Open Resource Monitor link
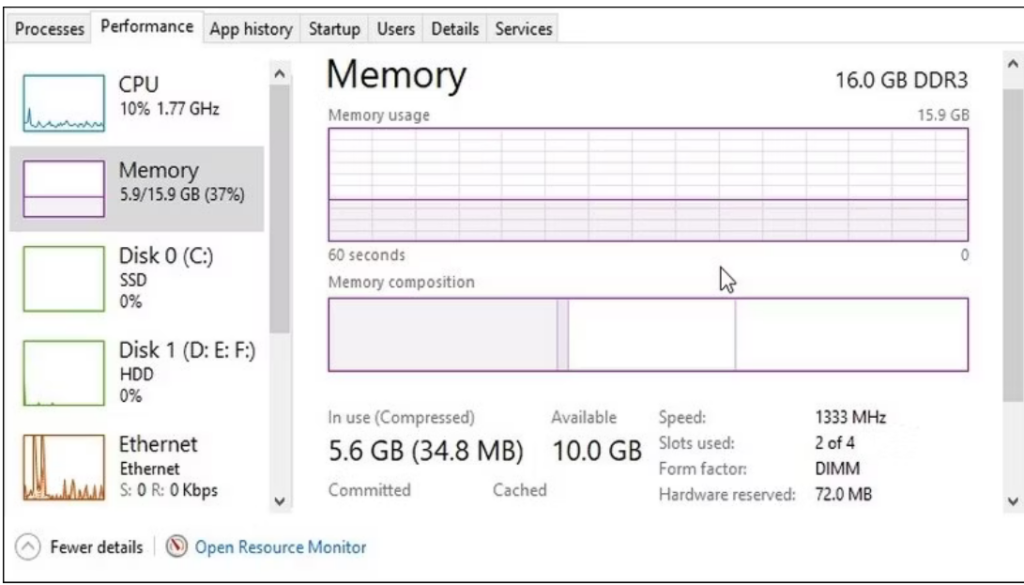This screenshot has height=585, width=1024. (x=280, y=547)
